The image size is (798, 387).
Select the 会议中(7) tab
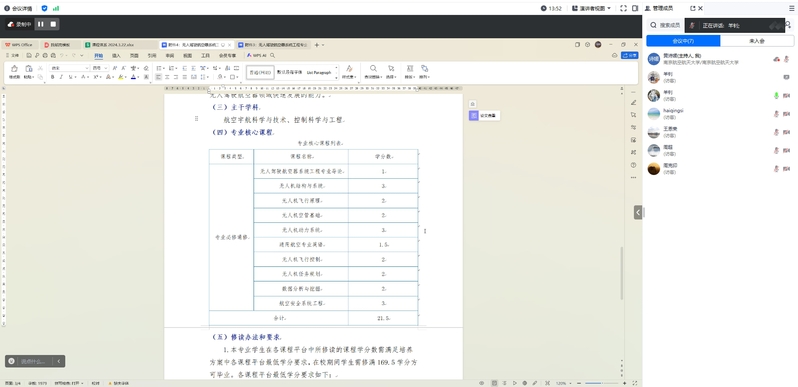[683, 41]
